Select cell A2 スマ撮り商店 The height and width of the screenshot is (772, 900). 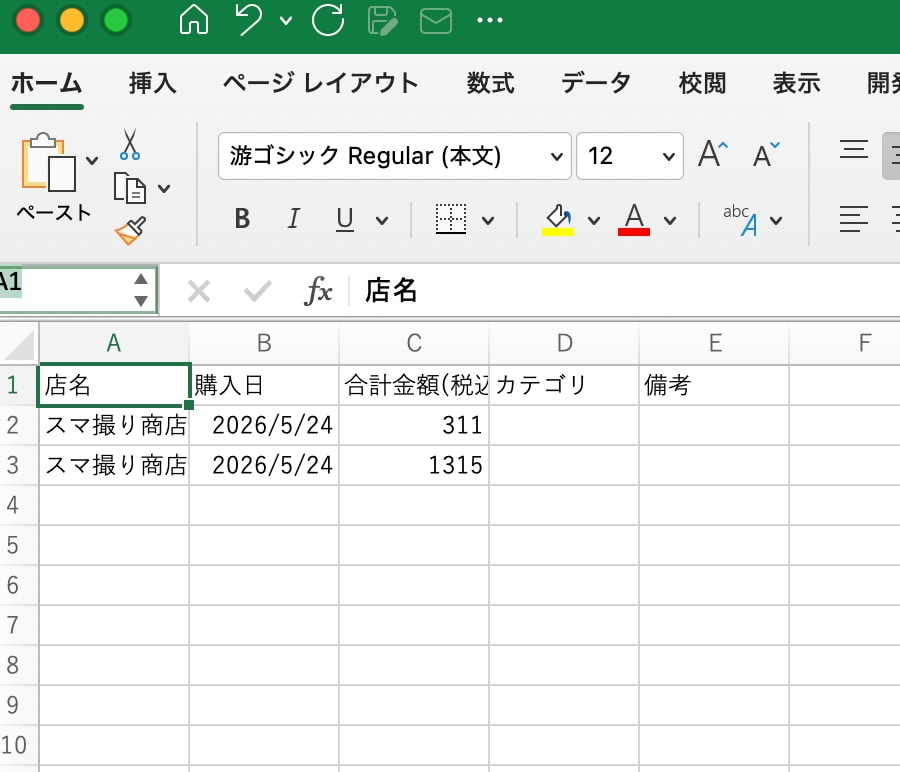click(114, 425)
